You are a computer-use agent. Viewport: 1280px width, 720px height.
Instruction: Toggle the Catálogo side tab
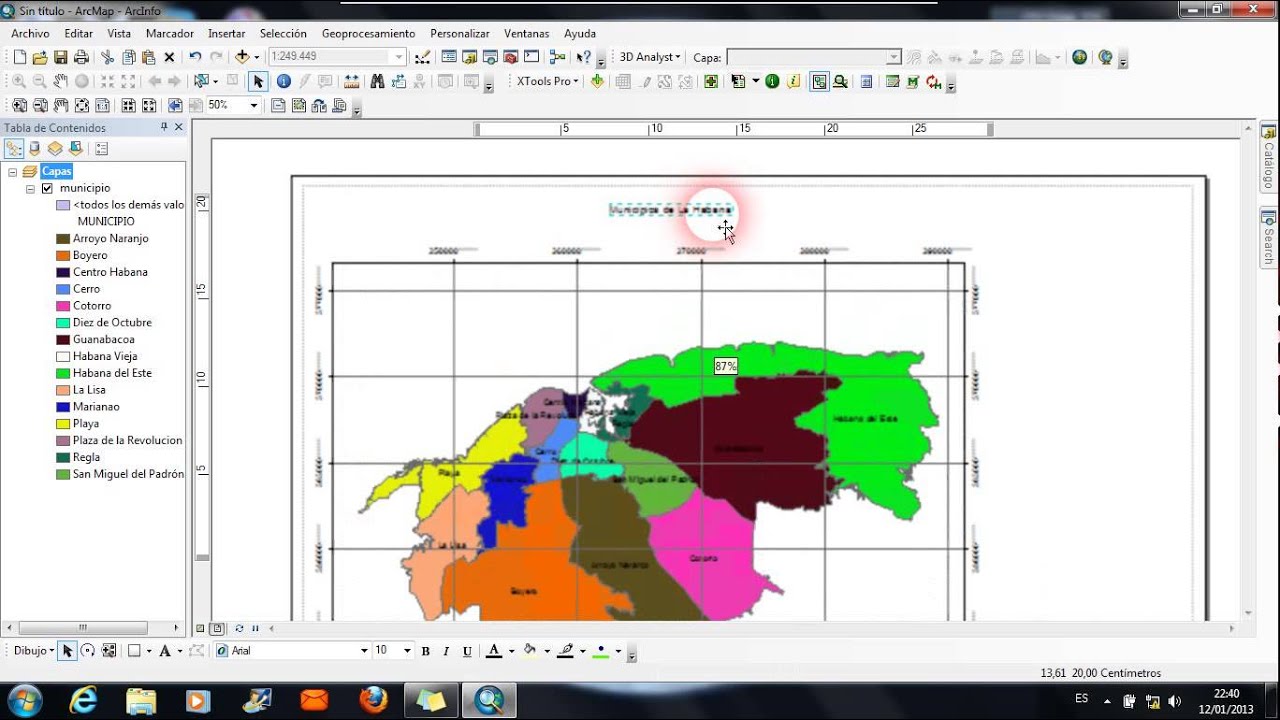pyautogui.click(x=1269, y=159)
